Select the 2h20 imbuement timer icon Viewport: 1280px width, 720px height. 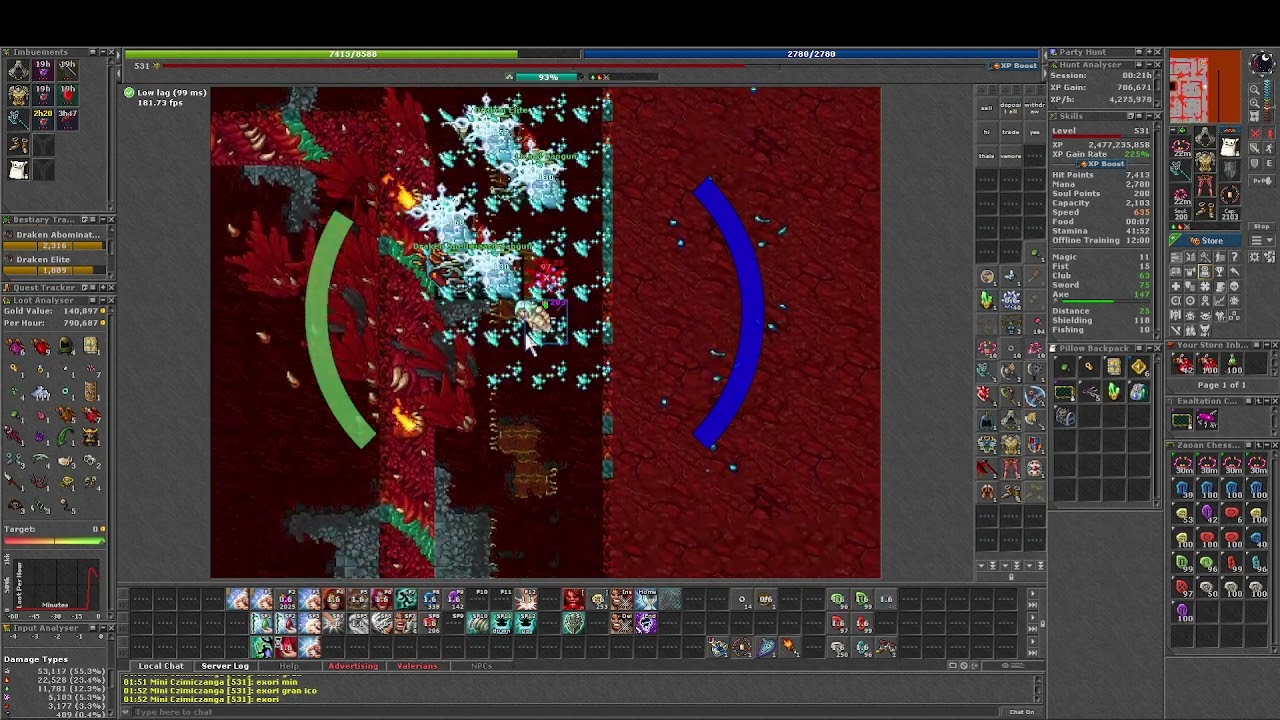click(x=43, y=120)
